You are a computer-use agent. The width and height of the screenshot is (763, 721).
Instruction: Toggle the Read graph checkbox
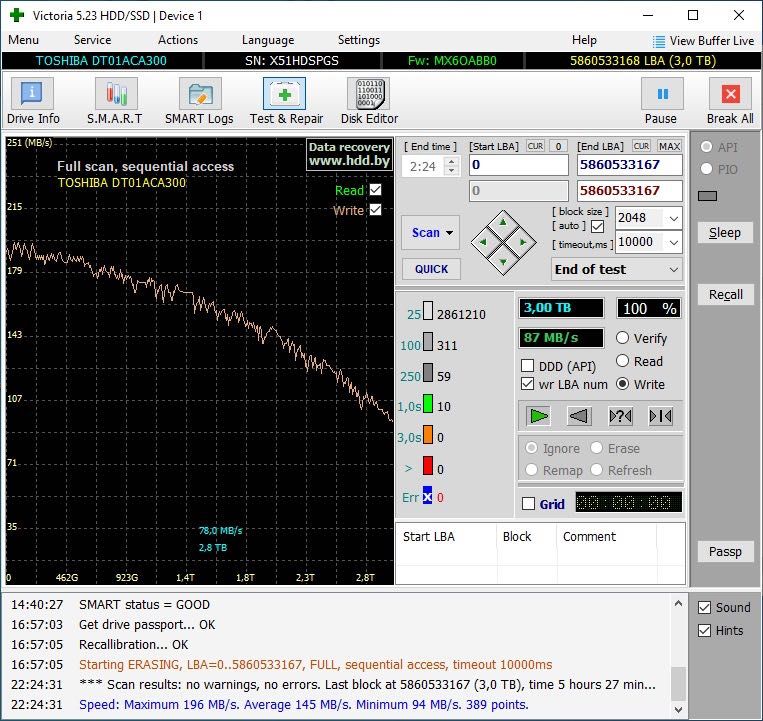coord(375,190)
